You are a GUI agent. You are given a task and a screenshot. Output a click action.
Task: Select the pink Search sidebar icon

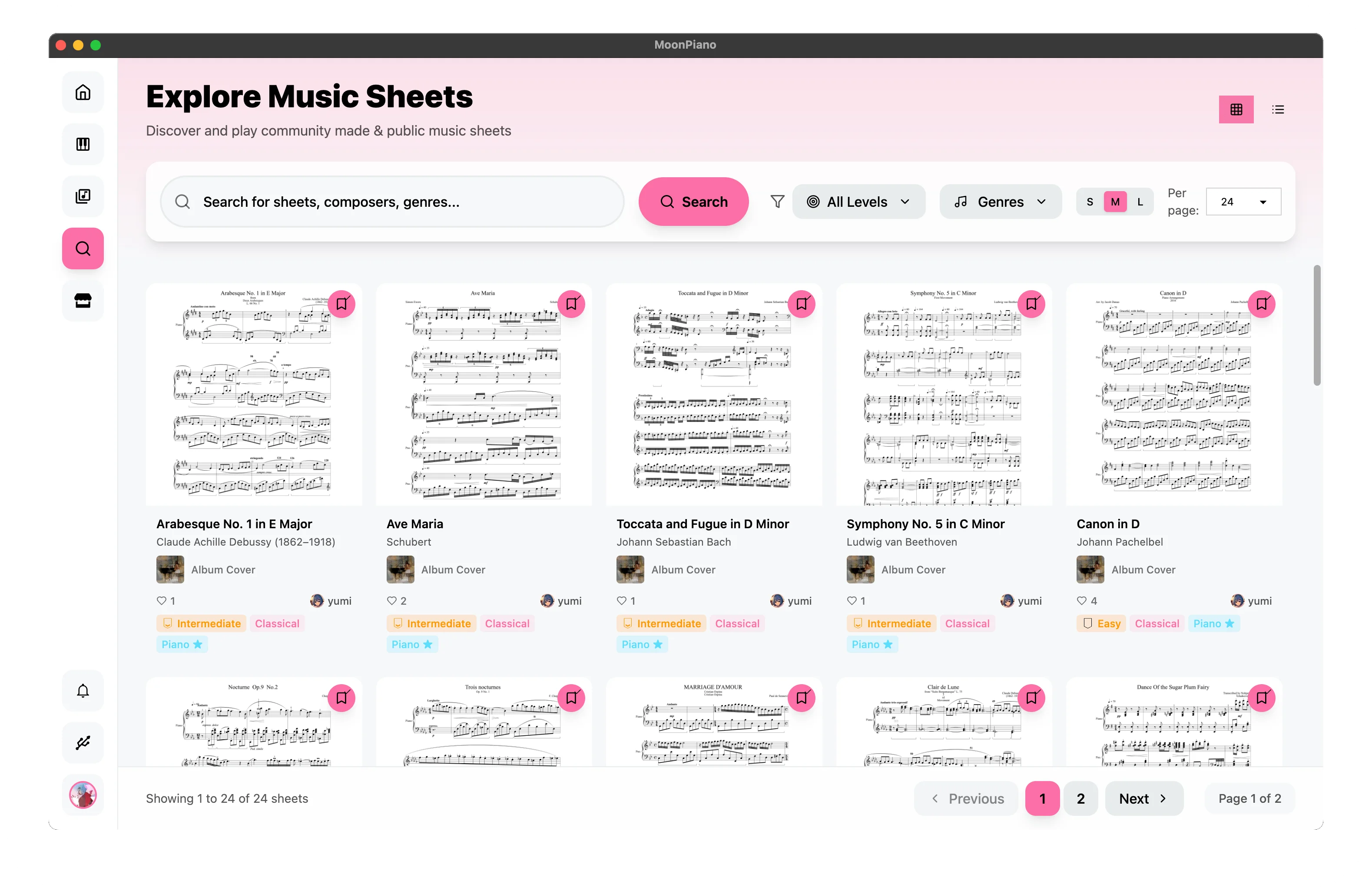coord(83,248)
